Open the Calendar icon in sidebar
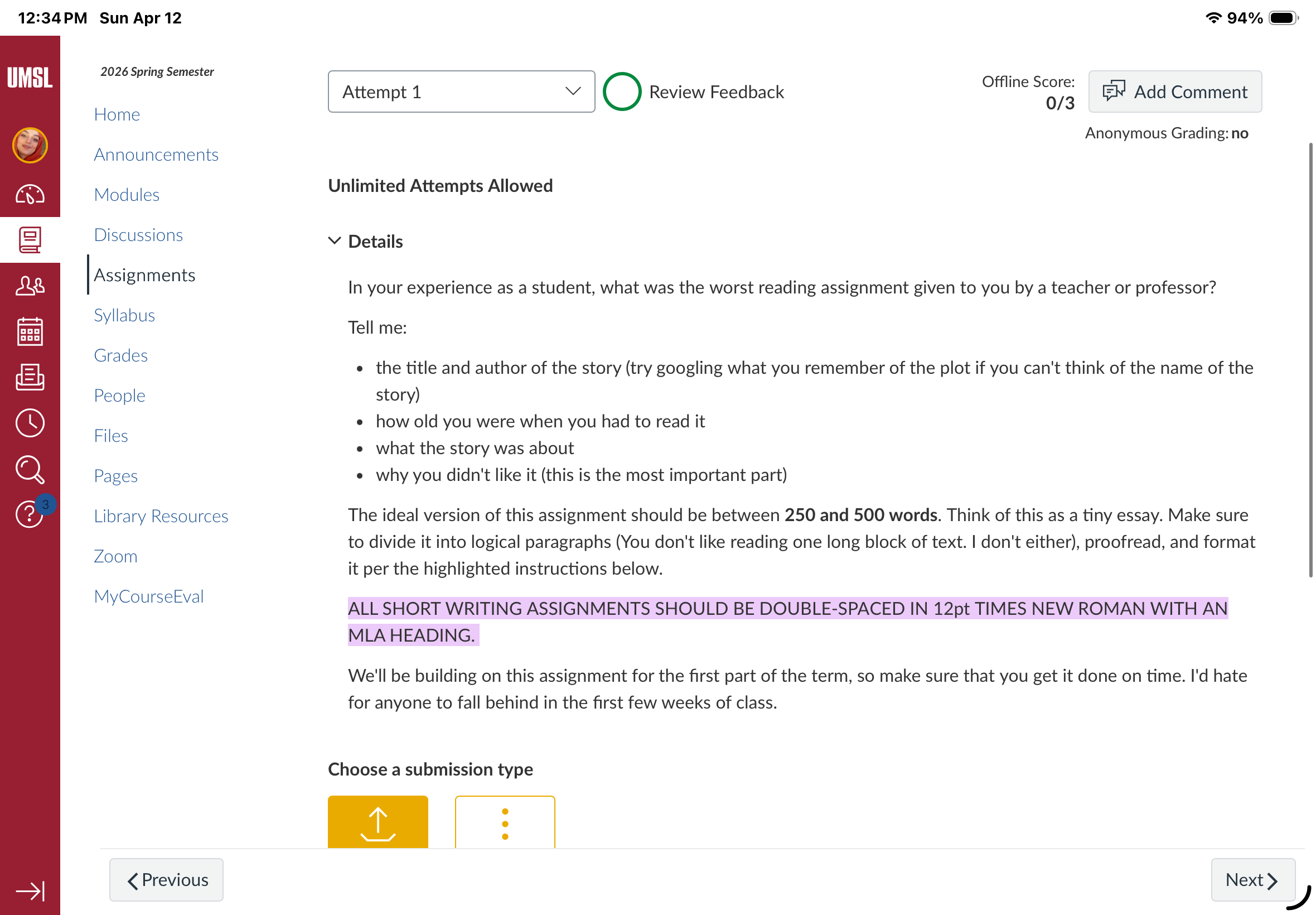The height and width of the screenshot is (915, 1316). (x=30, y=331)
